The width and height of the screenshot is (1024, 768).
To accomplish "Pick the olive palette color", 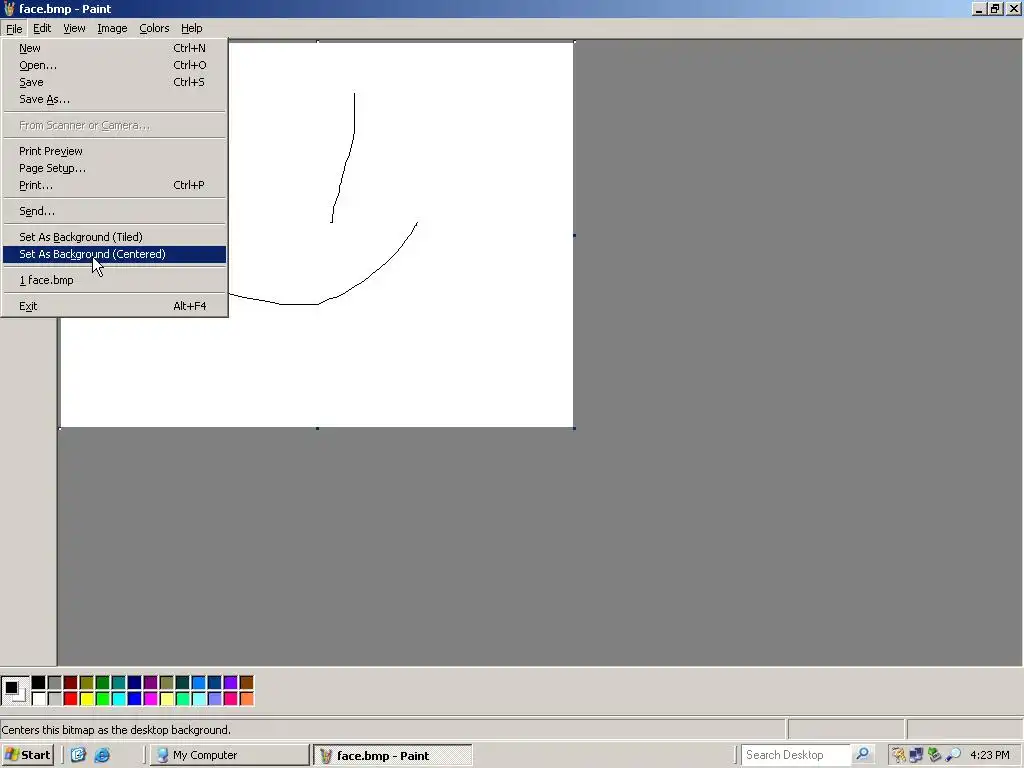I will [86, 682].
